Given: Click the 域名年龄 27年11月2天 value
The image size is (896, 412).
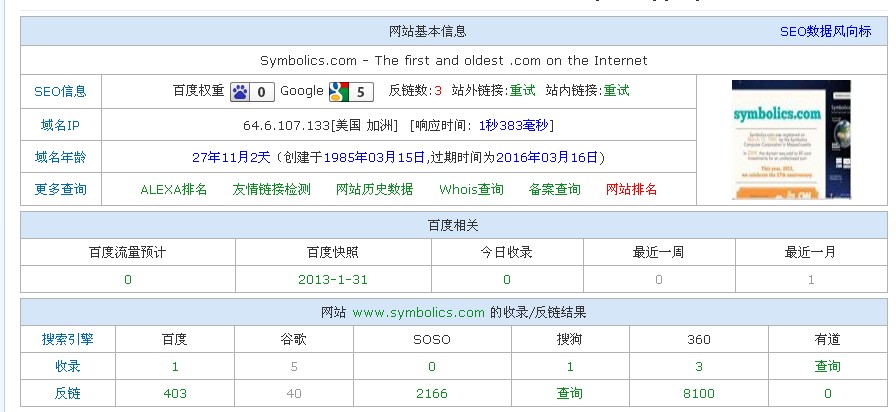Looking at the screenshot, I should click(233, 157).
